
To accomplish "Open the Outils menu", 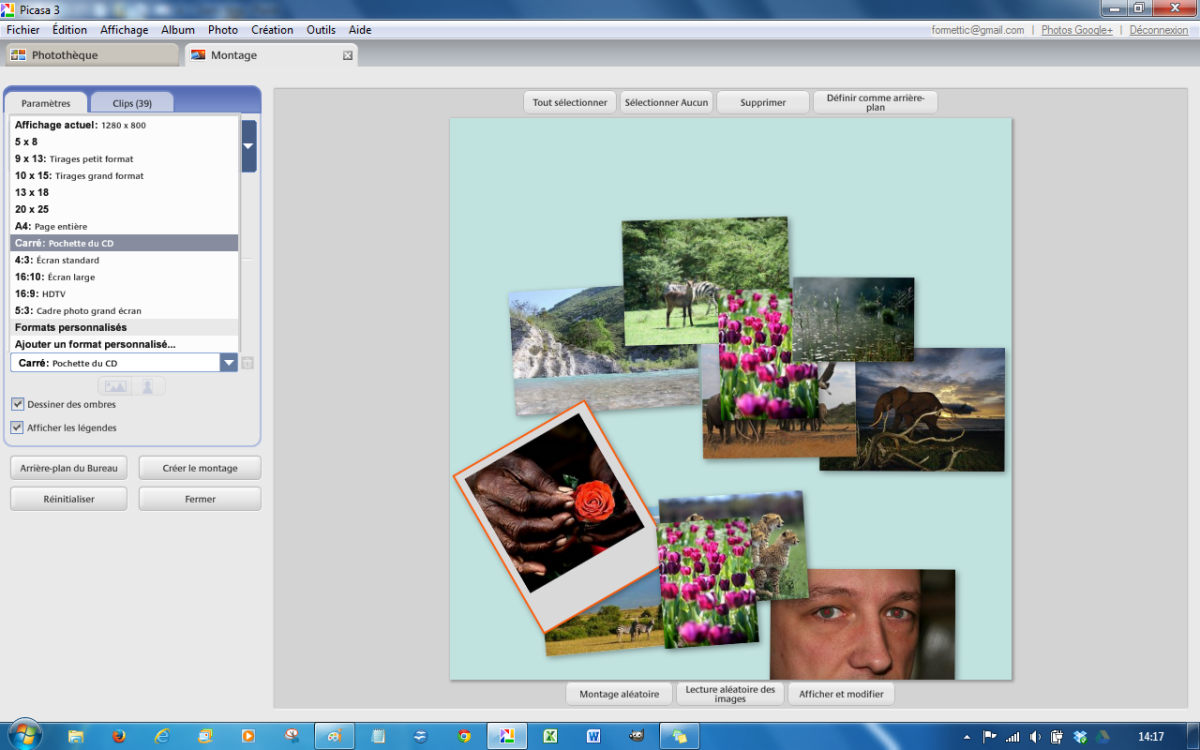I will click(321, 30).
